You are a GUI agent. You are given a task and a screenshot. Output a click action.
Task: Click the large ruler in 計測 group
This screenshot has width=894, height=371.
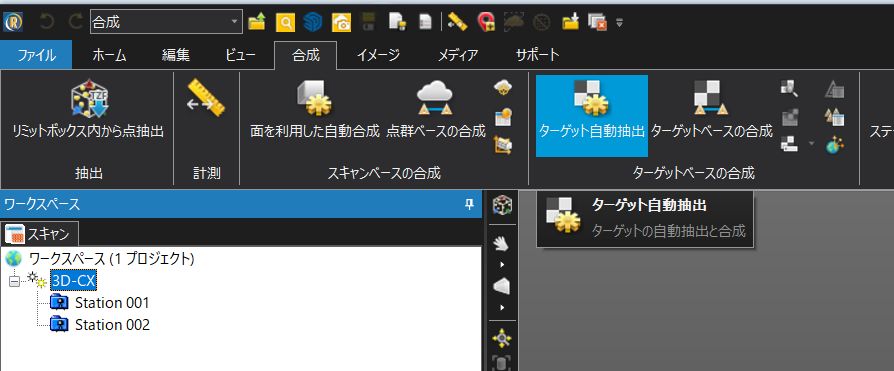click(206, 97)
